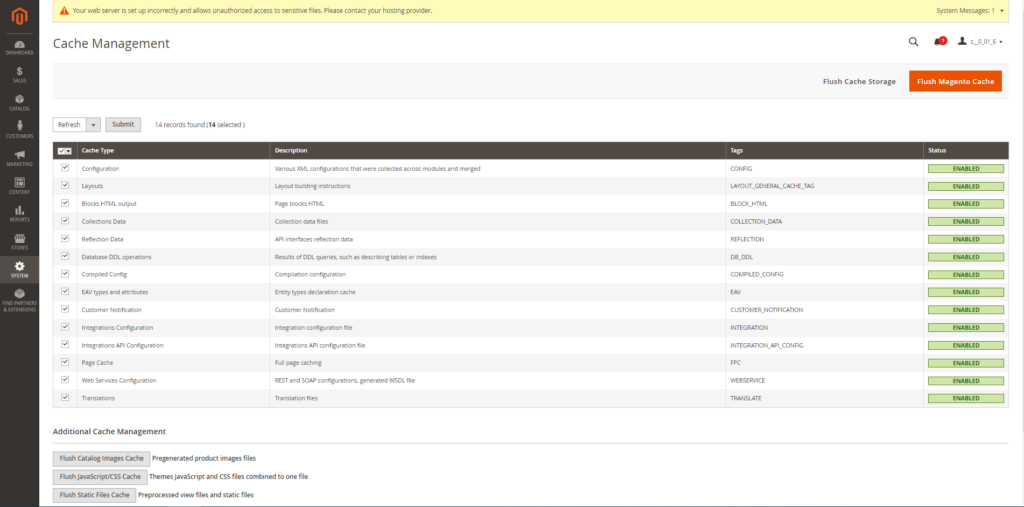Uncheck the Web Services Configuration checkbox
Image resolution: width=1024 pixels, height=507 pixels.
(x=65, y=380)
